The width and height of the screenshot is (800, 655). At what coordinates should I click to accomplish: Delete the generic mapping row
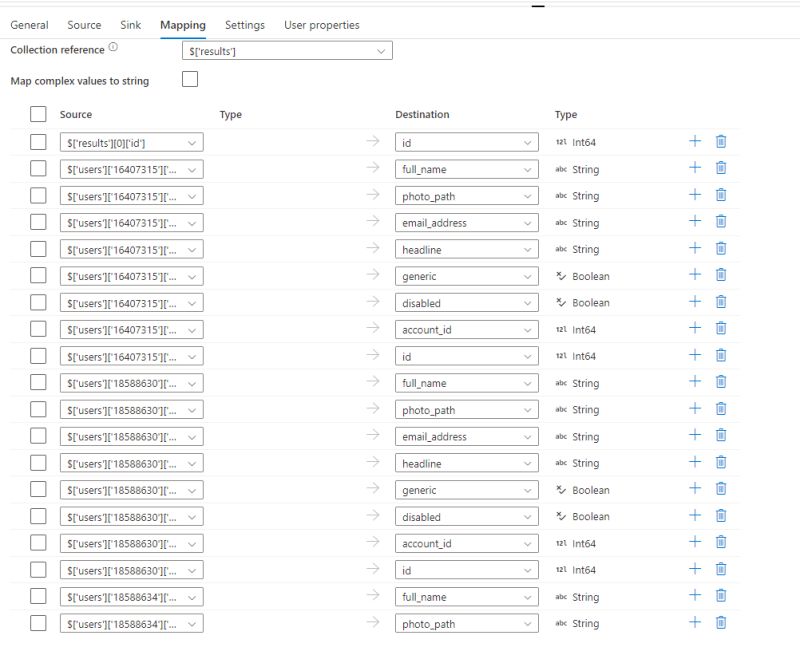tap(721, 275)
